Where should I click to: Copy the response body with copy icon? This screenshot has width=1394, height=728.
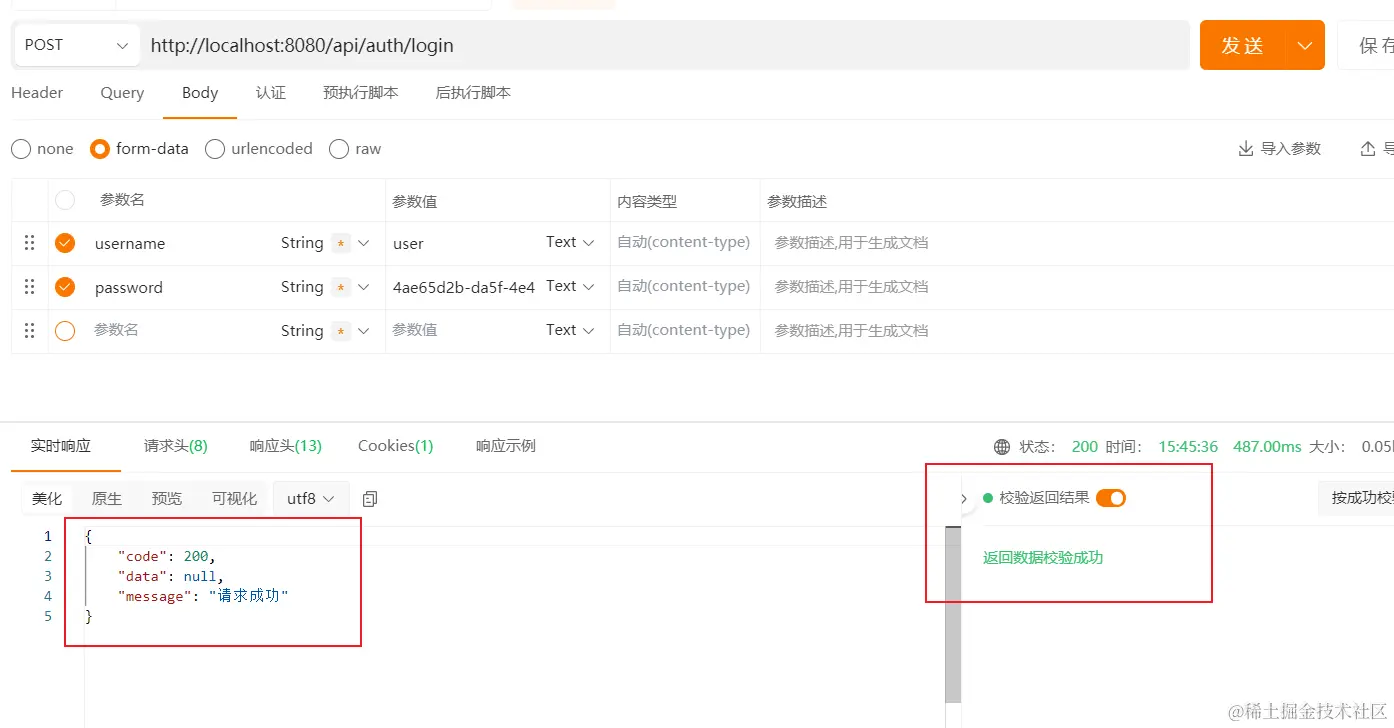click(x=370, y=498)
